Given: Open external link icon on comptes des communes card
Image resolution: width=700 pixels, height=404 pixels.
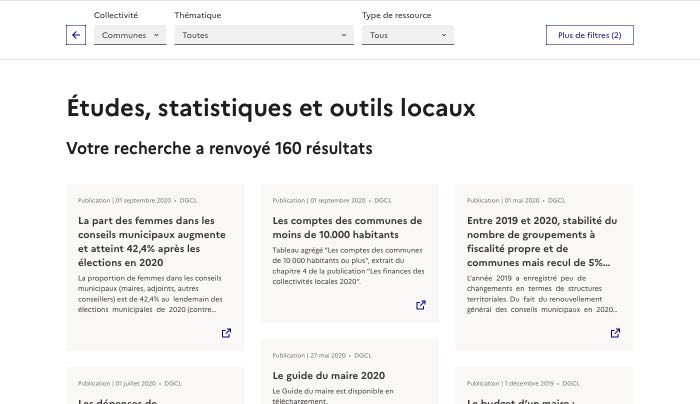Looking at the screenshot, I should point(421,305).
